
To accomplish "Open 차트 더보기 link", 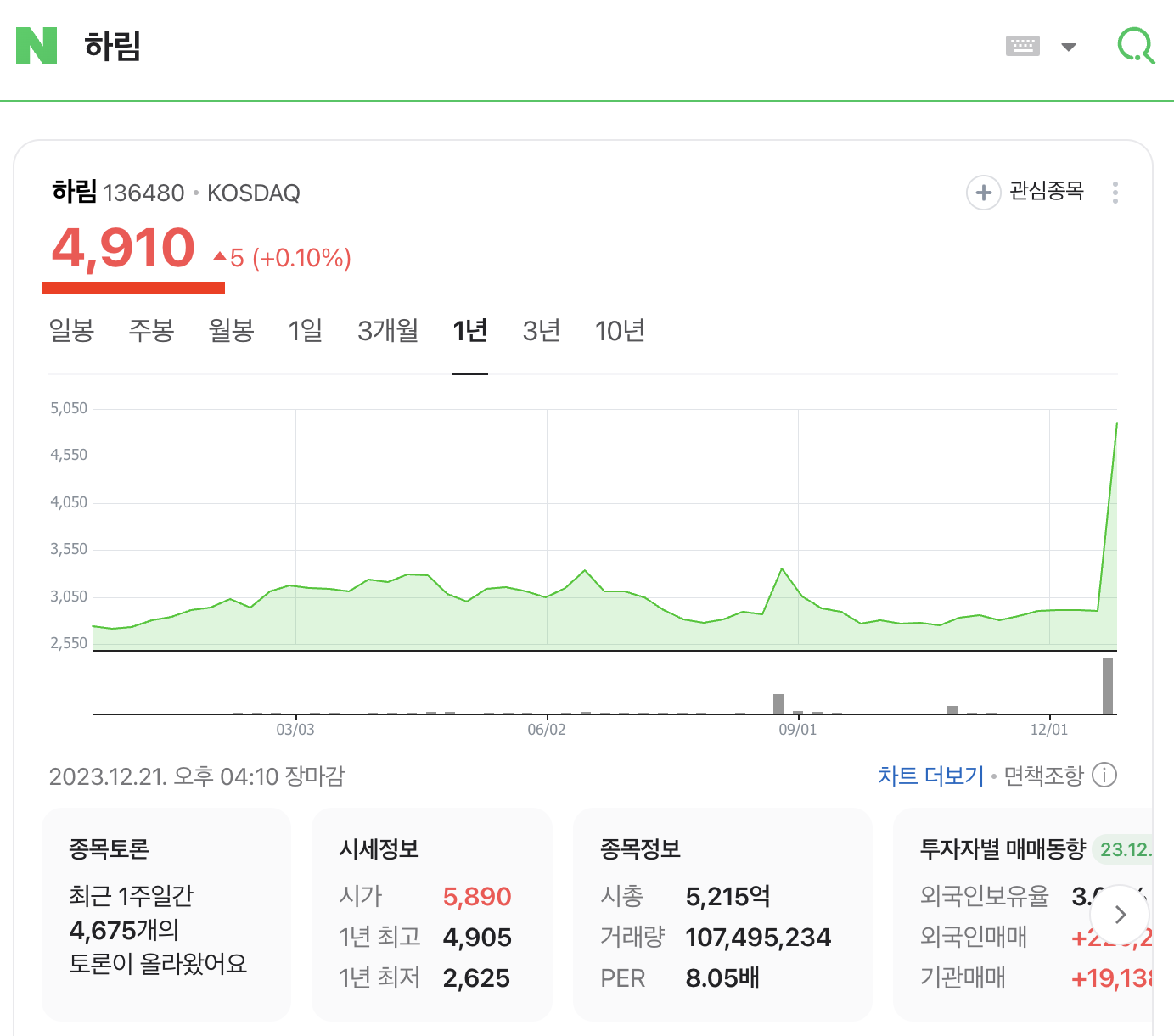I will coord(930,775).
